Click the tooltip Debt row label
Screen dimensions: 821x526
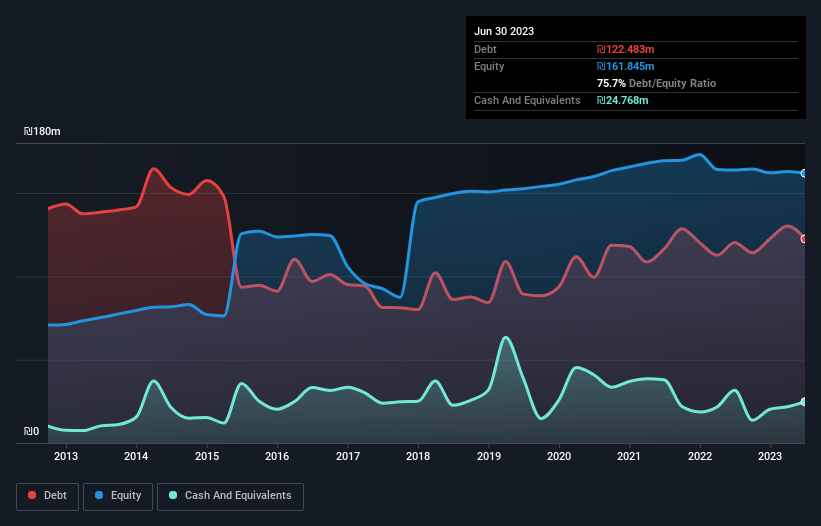click(485, 49)
